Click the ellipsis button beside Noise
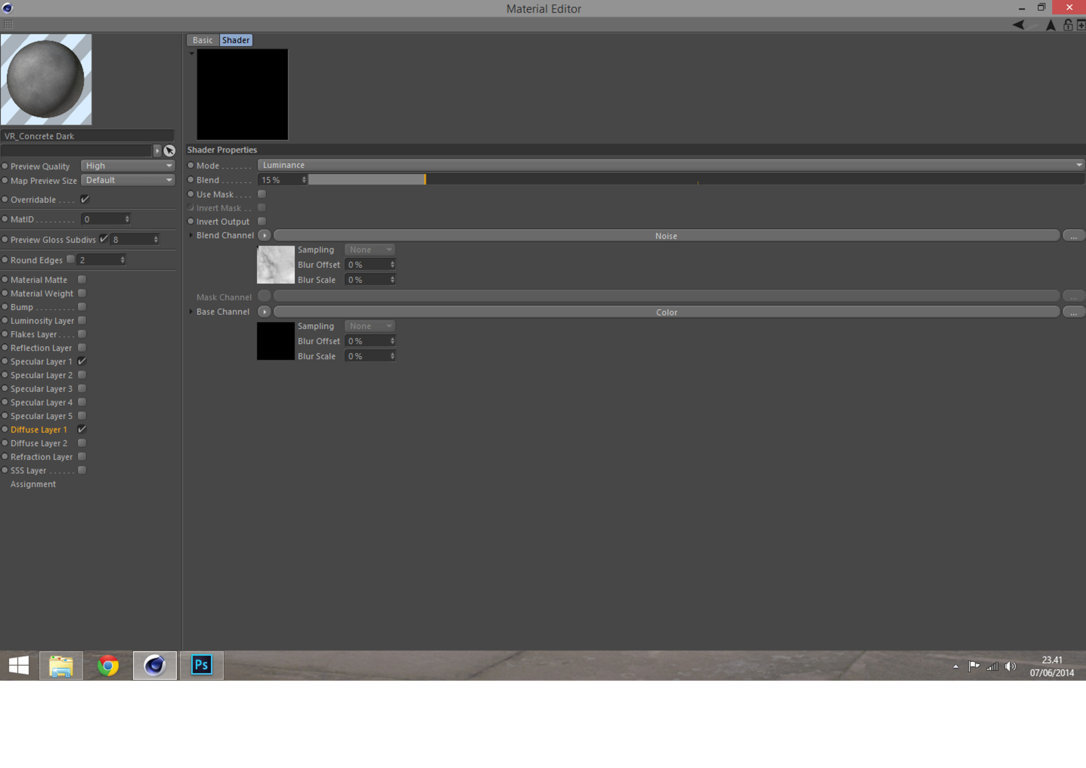 pyautogui.click(x=1073, y=236)
